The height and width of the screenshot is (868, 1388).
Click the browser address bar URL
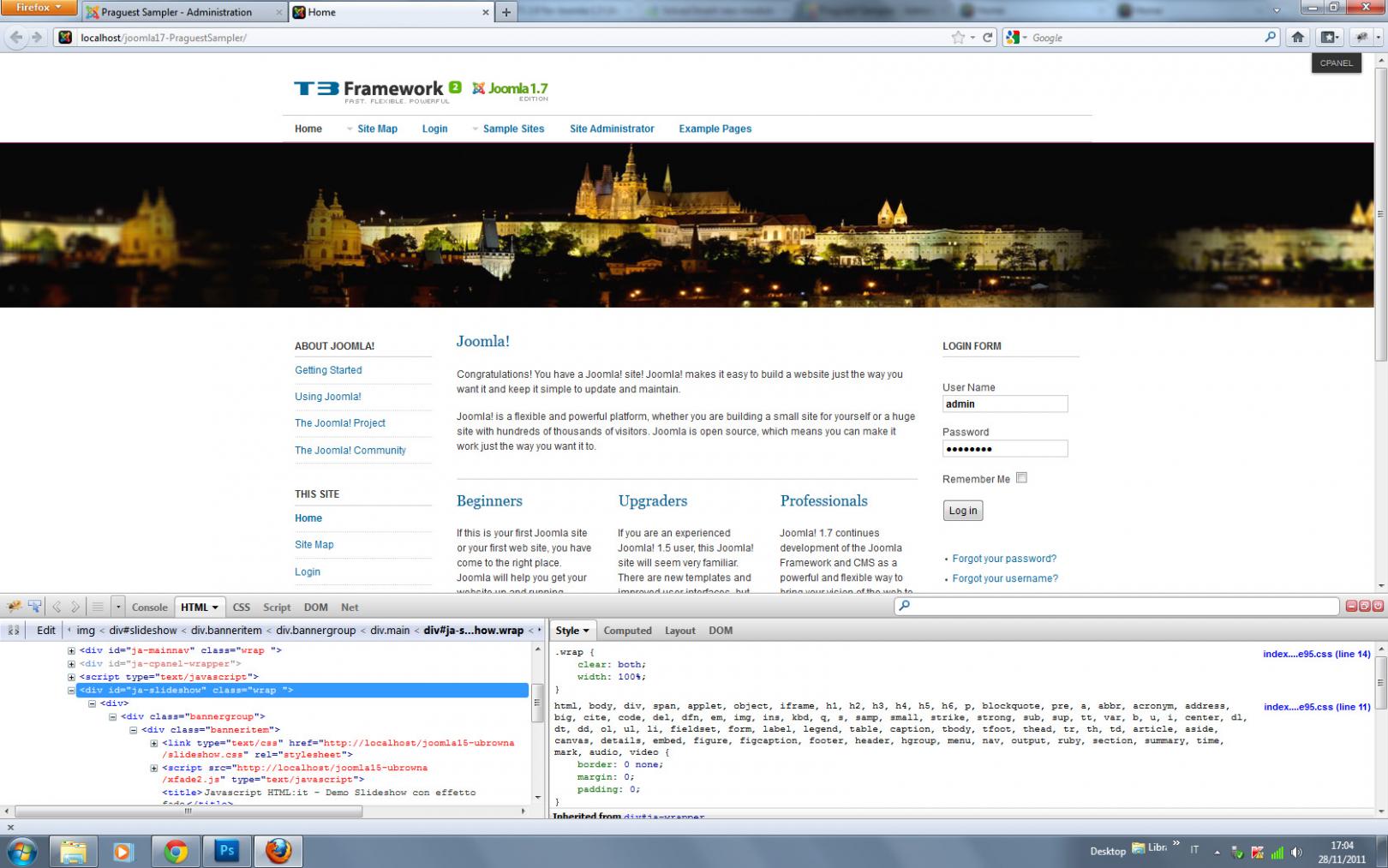coord(164,38)
